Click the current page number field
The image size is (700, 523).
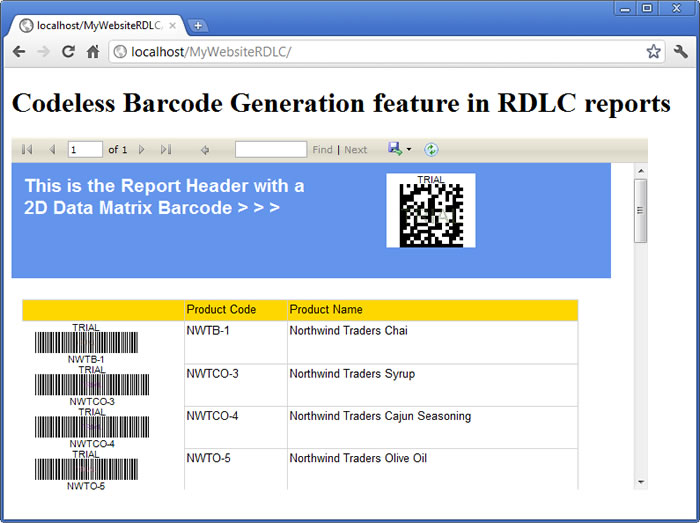(x=85, y=149)
